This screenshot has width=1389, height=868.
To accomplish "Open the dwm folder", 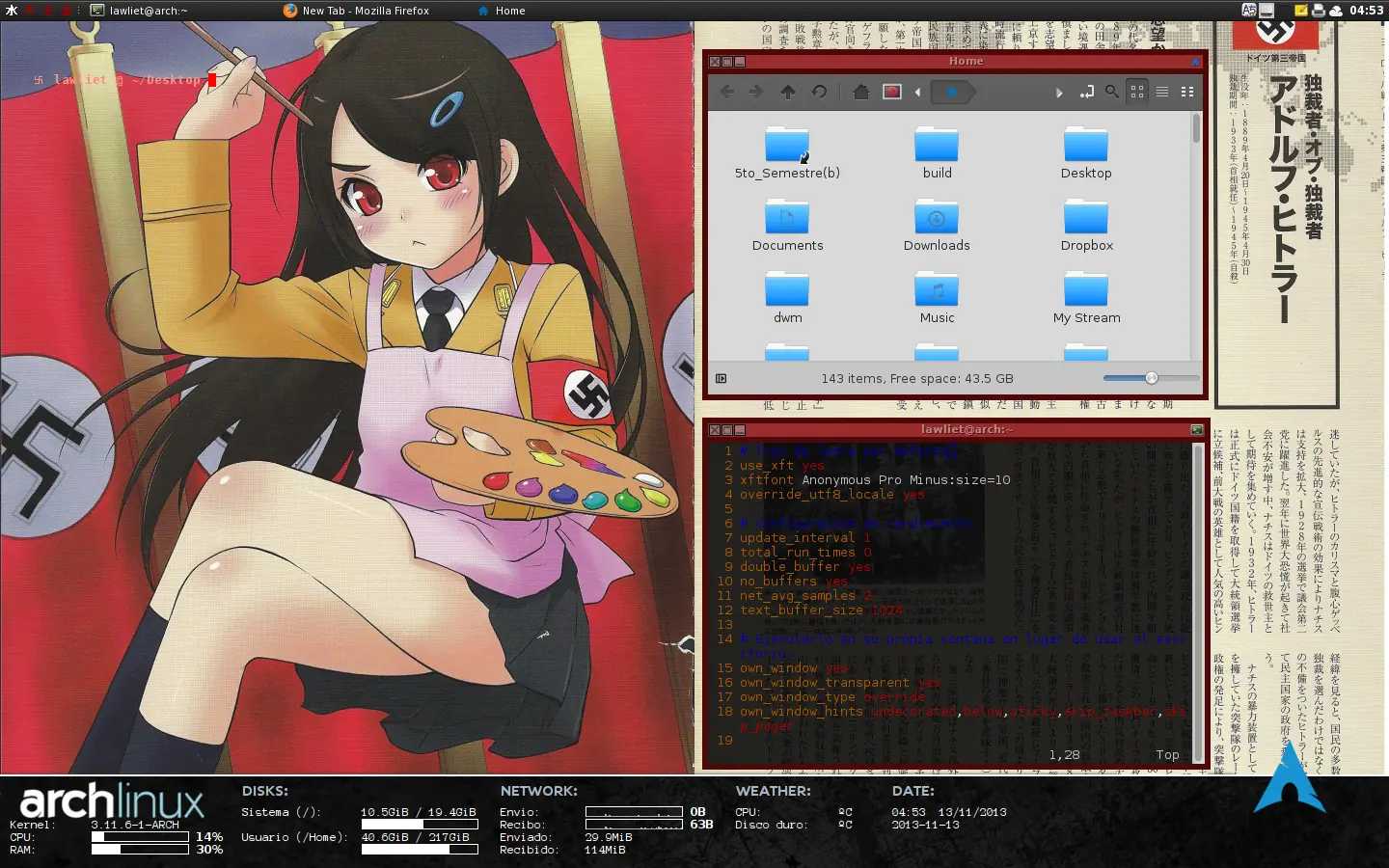I will [787, 298].
